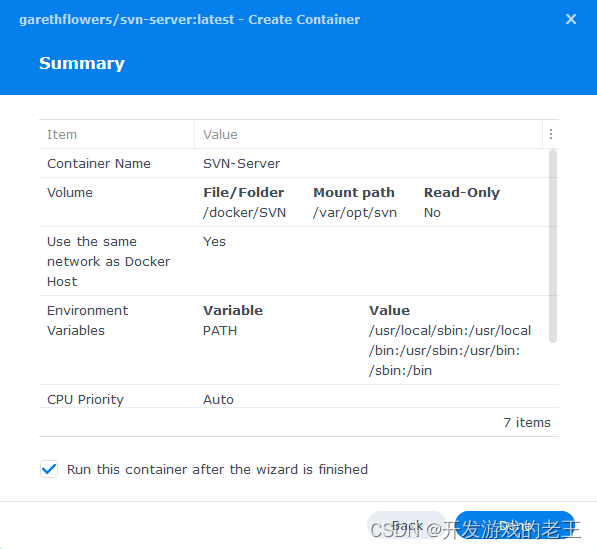
Task: Click the Run this container after wizard label
Action: tap(217, 469)
